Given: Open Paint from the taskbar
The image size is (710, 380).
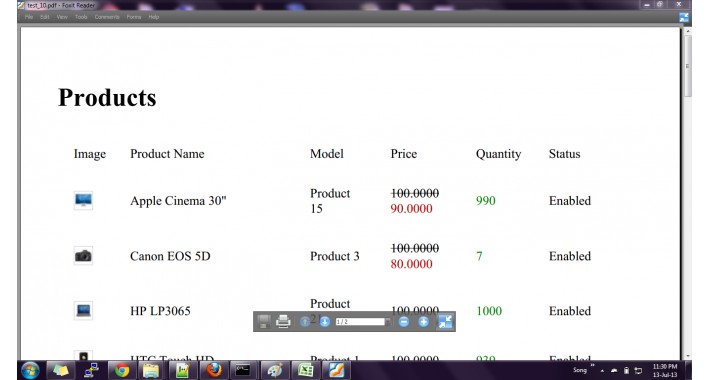Looking at the screenshot, I should coord(274,370).
